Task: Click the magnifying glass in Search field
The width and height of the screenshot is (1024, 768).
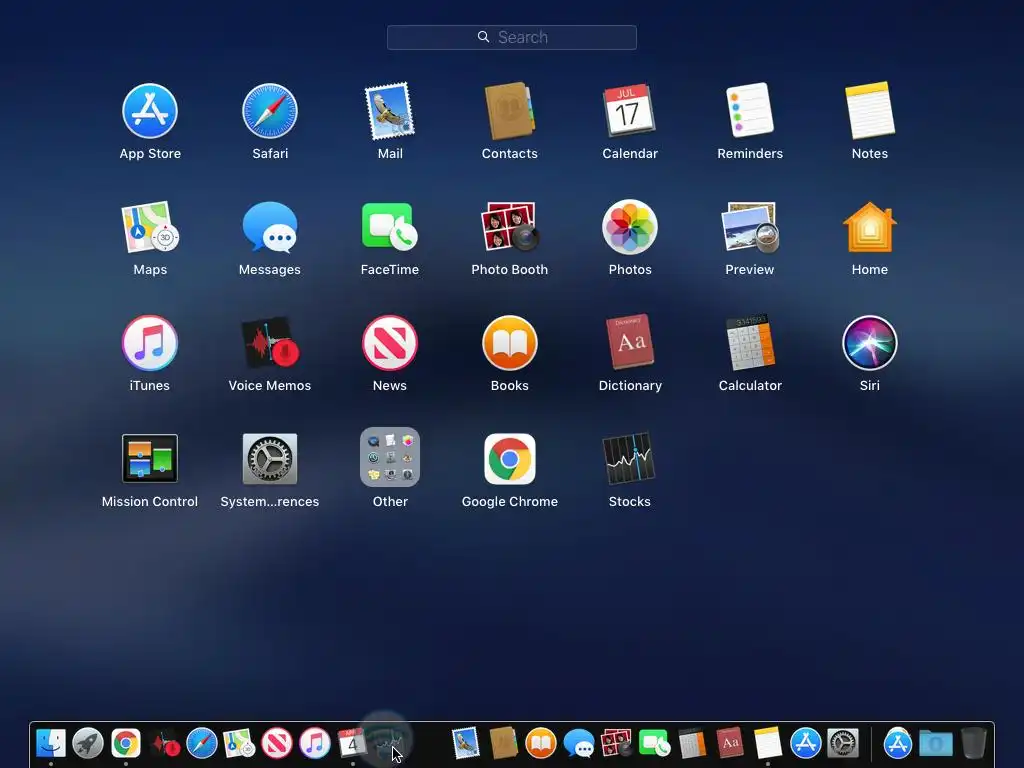Action: [483, 37]
